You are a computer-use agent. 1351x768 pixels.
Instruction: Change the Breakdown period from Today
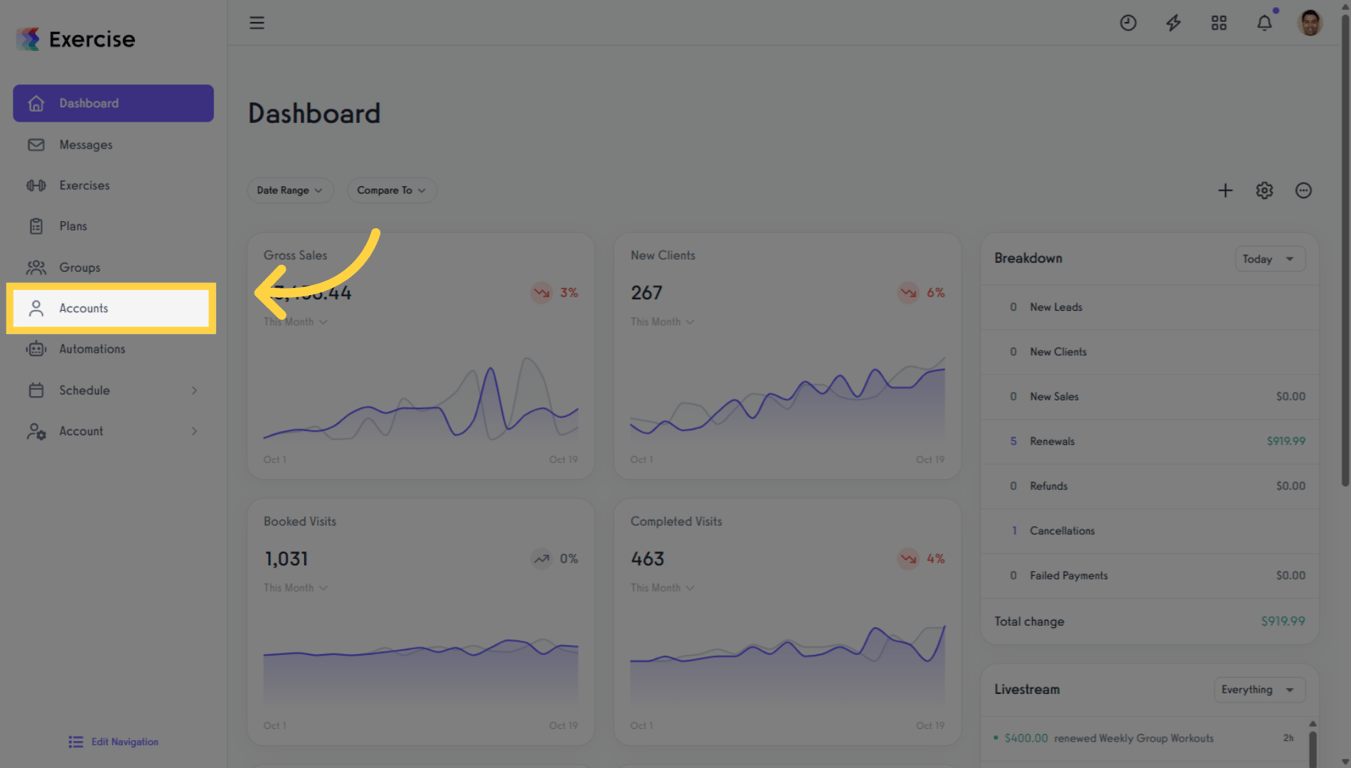click(x=1269, y=258)
